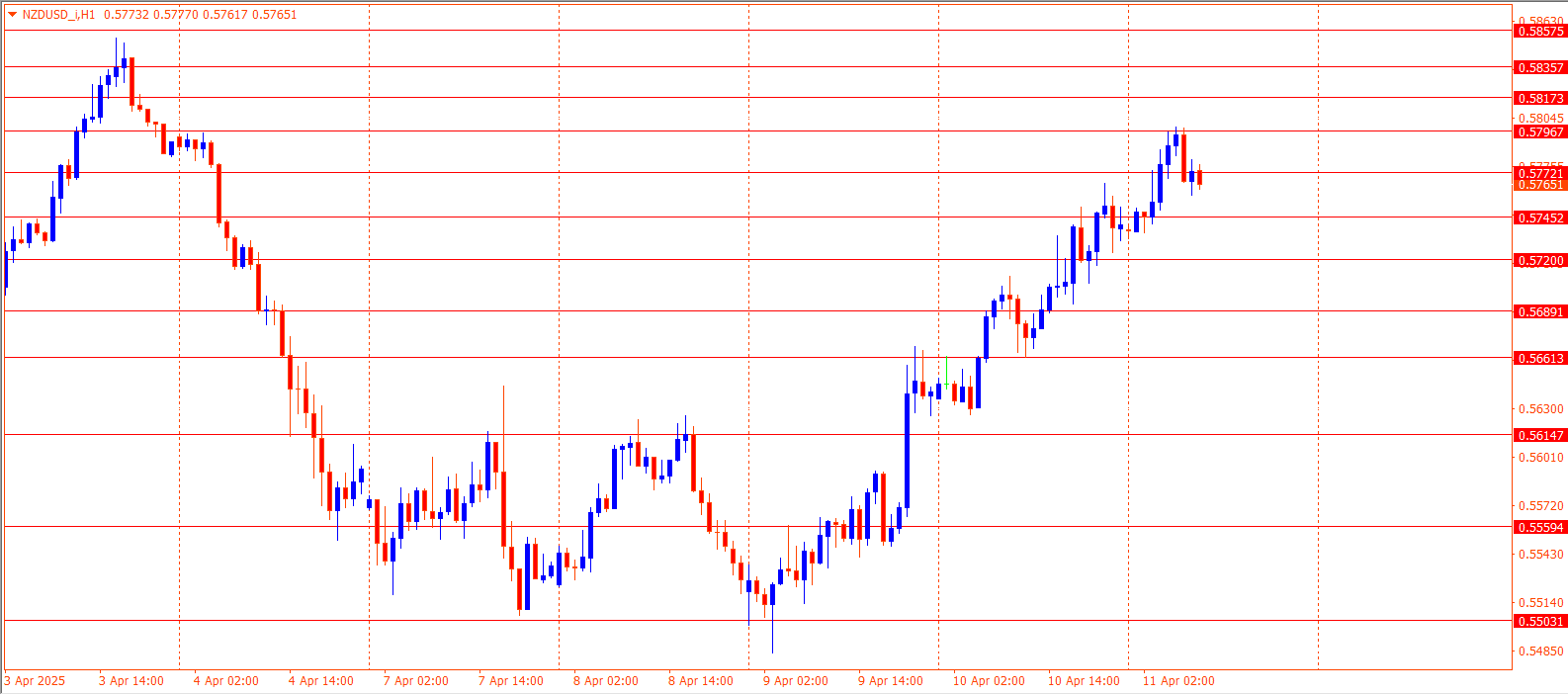Screen dimensions: 1568x695
Task: Click the 0.56300 price scale value
Action: [x=1540, y=408]
